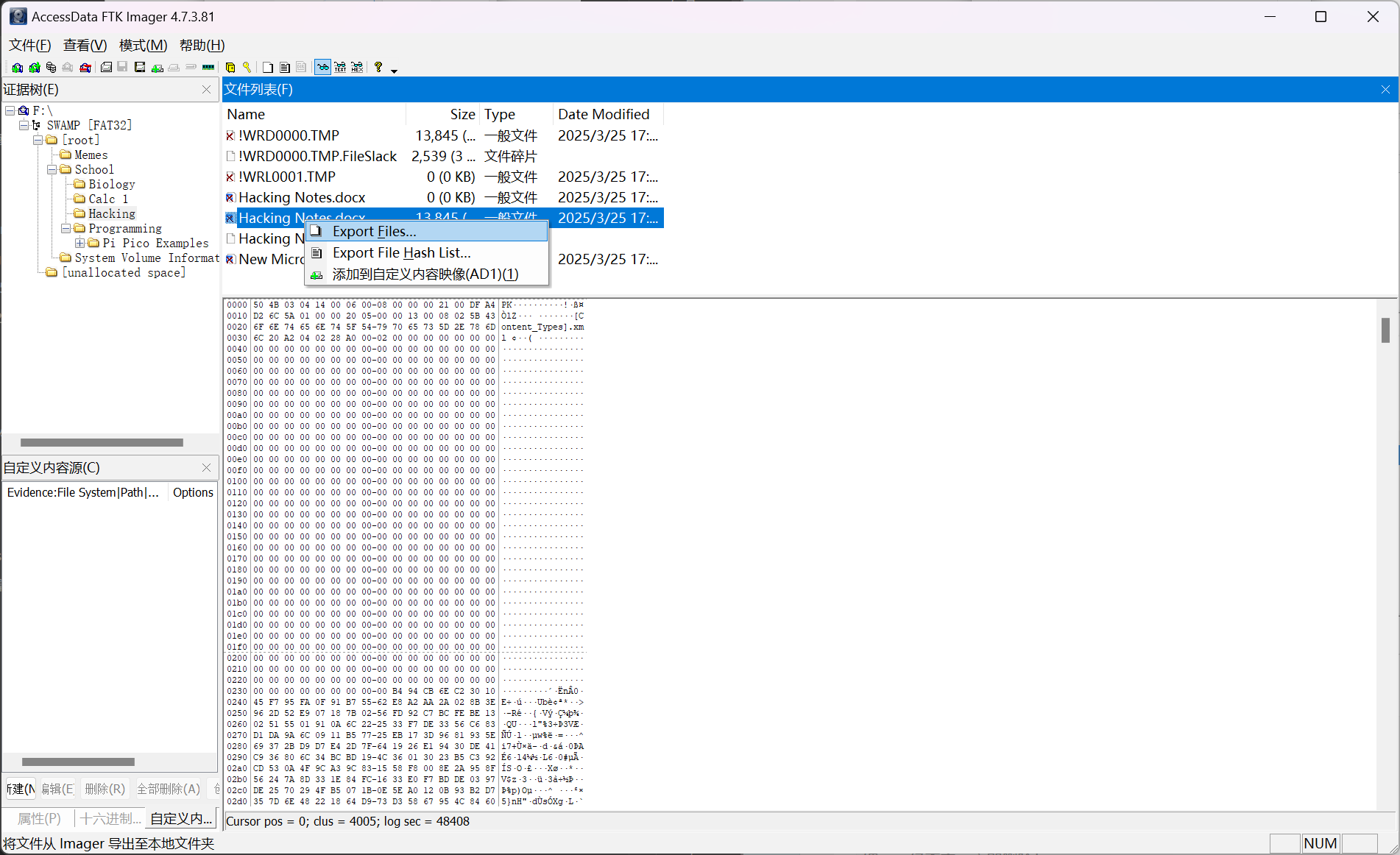
Task: Click the Remove All Evidence Items icon
Action: coord(85,68)
